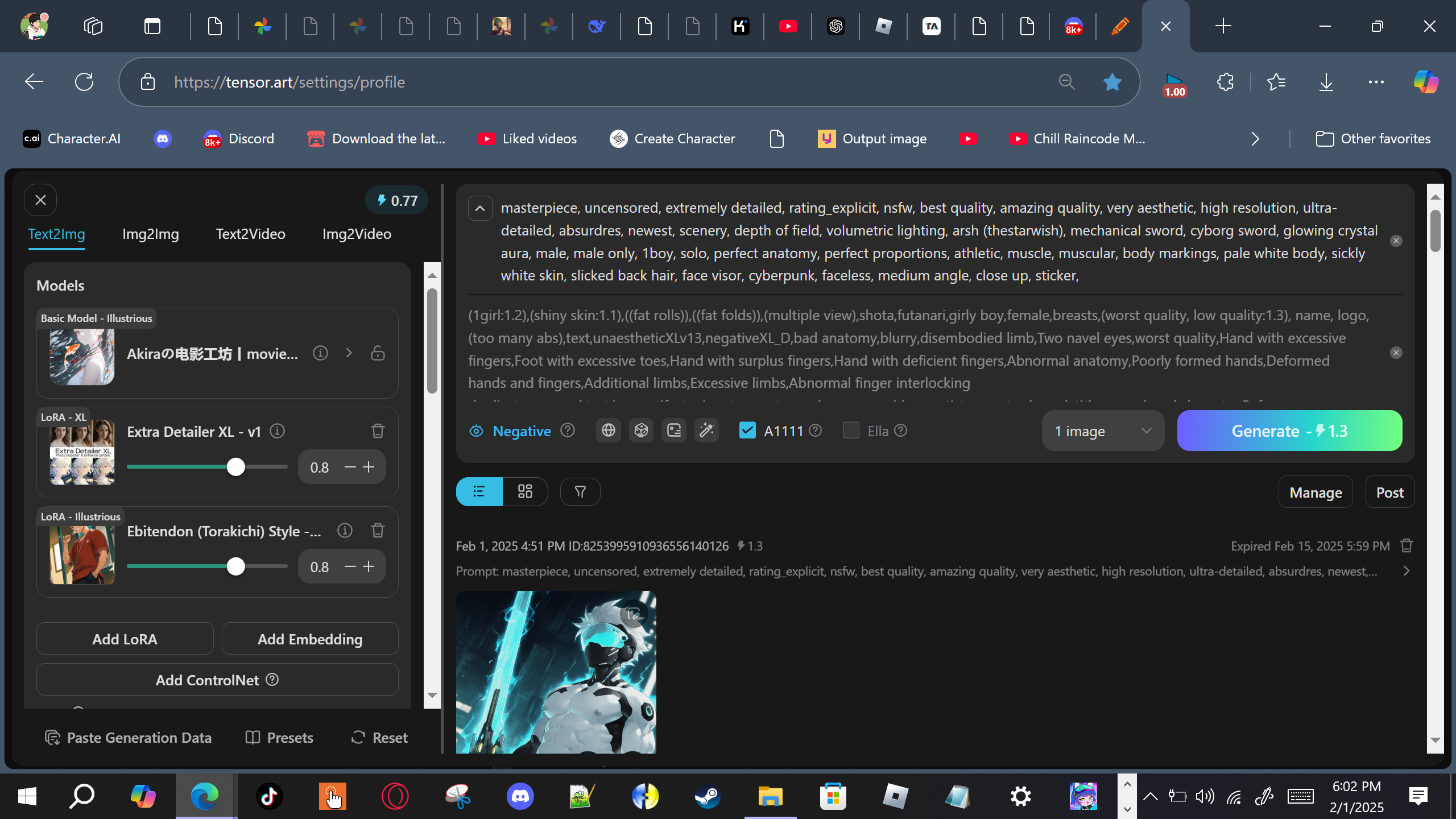Click the dice random prompt icon
Image resolution: width=1456 pixels, height=819 pixels.
click(641, 431)
